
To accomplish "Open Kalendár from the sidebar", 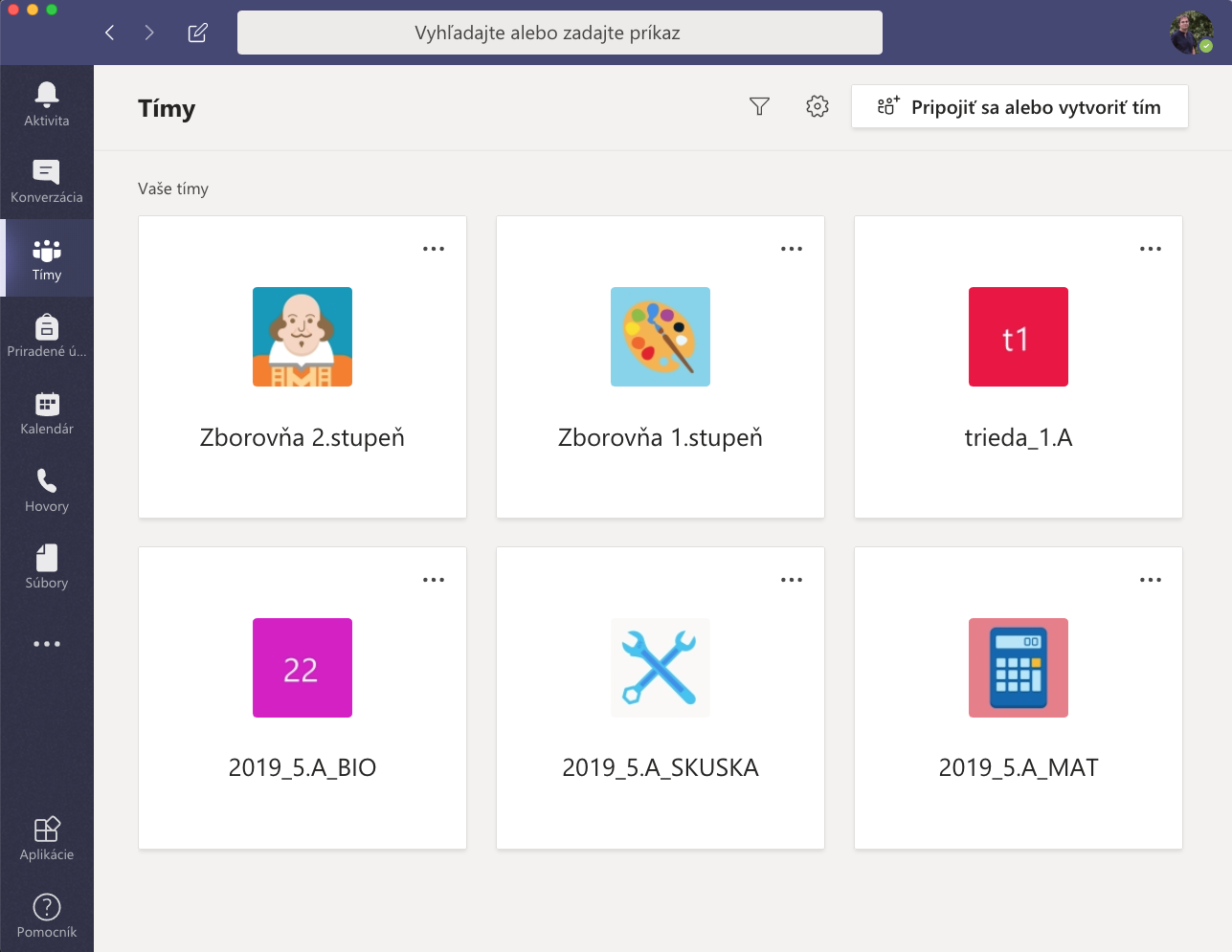I will pyautogui.click(x=46, y=413).
